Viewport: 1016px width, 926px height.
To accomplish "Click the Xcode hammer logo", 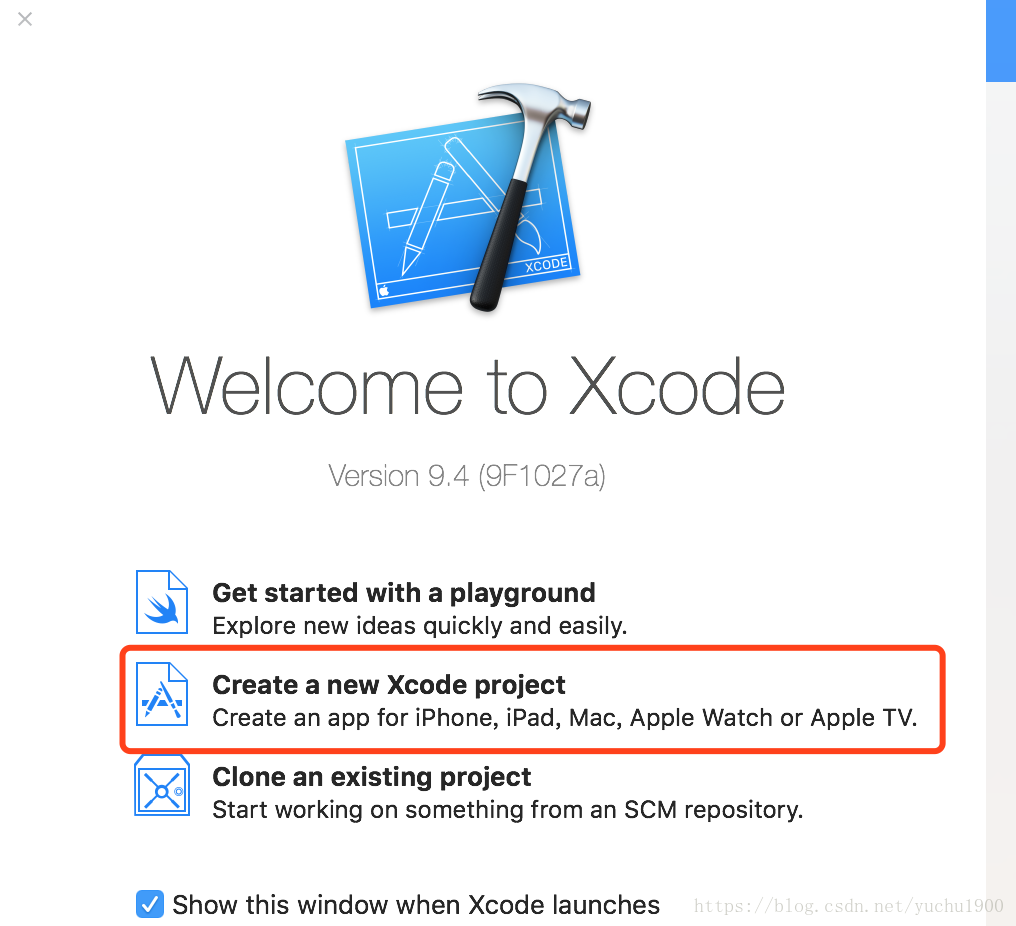I will tap(467, 196).
